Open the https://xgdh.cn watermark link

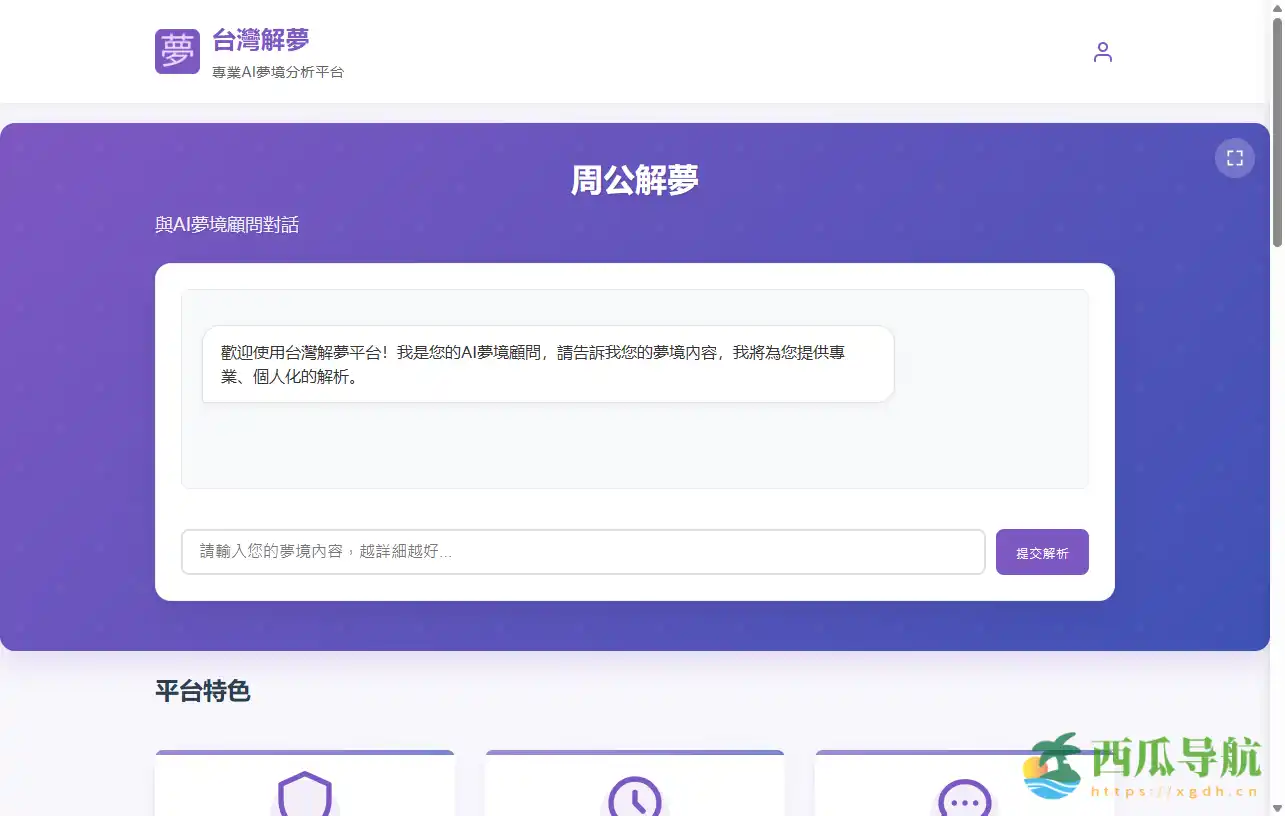coord(1173,791)
